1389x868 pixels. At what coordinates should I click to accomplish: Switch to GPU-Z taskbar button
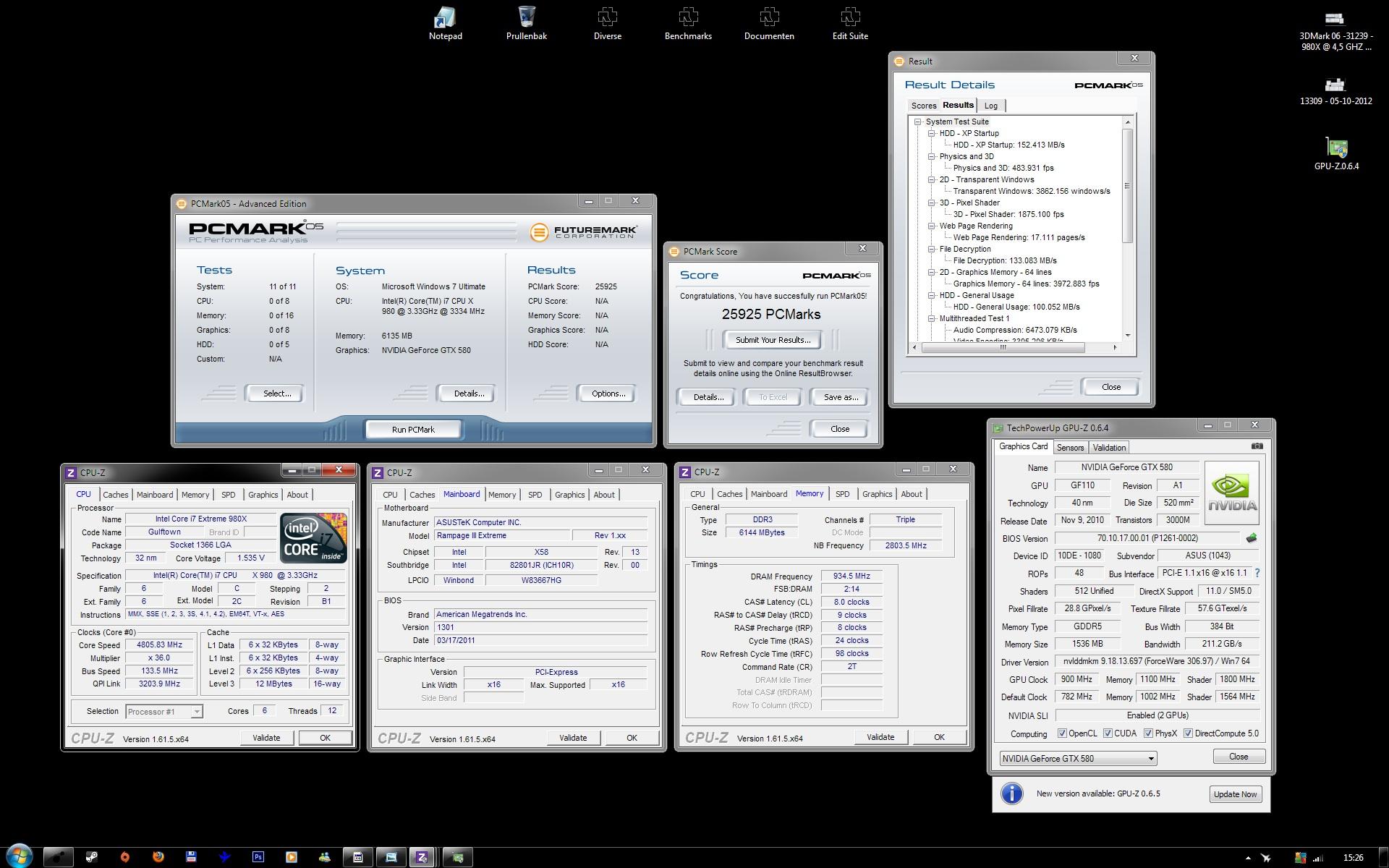(x=457, y=857)
